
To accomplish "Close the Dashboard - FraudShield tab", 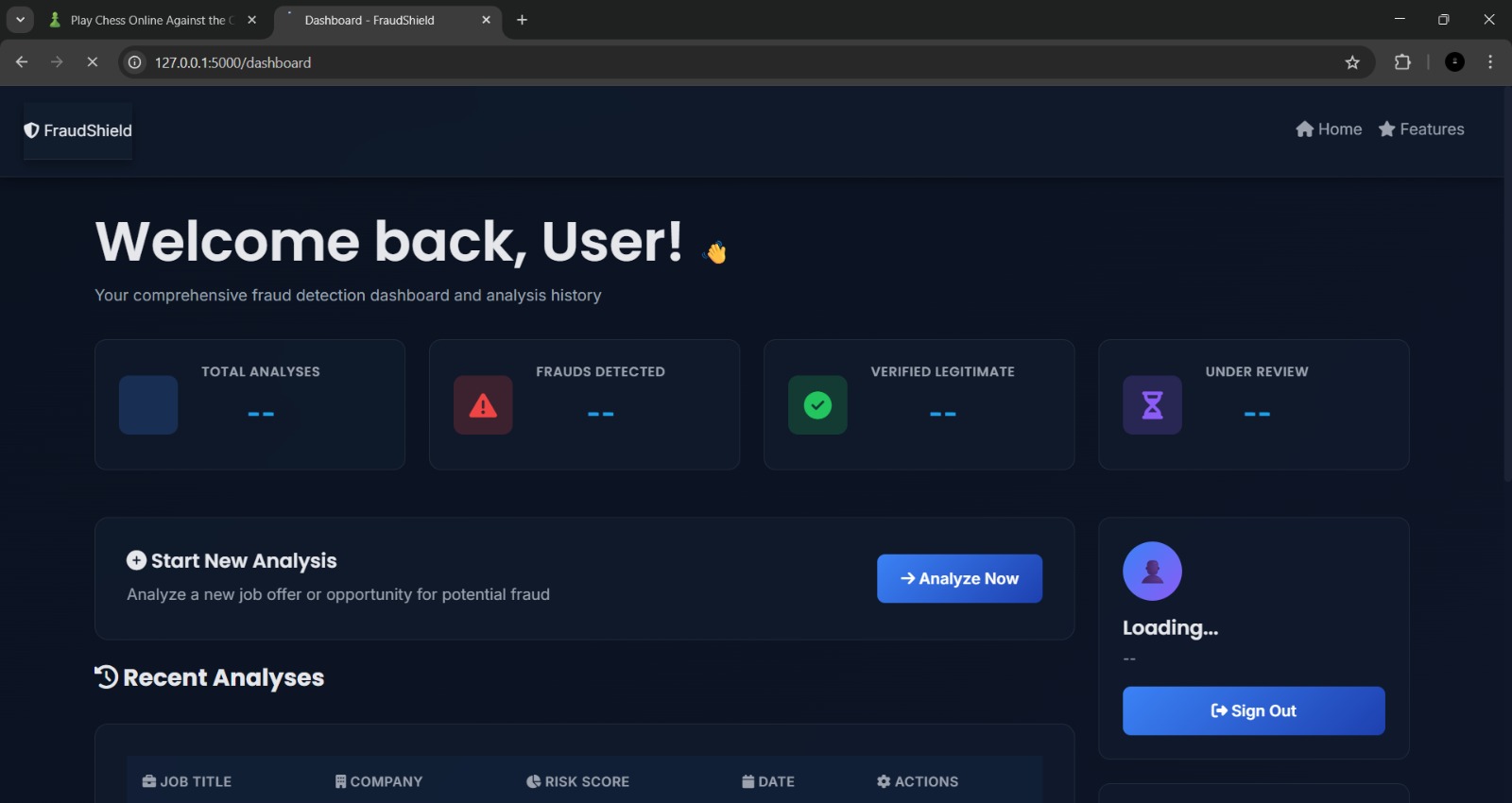I will (486, 20).
